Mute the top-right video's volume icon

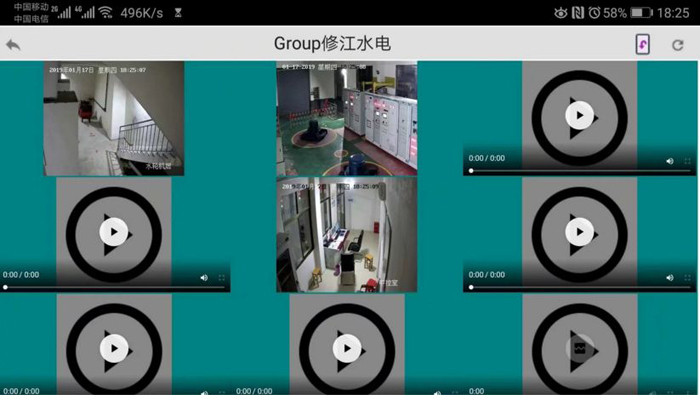tap(670, 161)
